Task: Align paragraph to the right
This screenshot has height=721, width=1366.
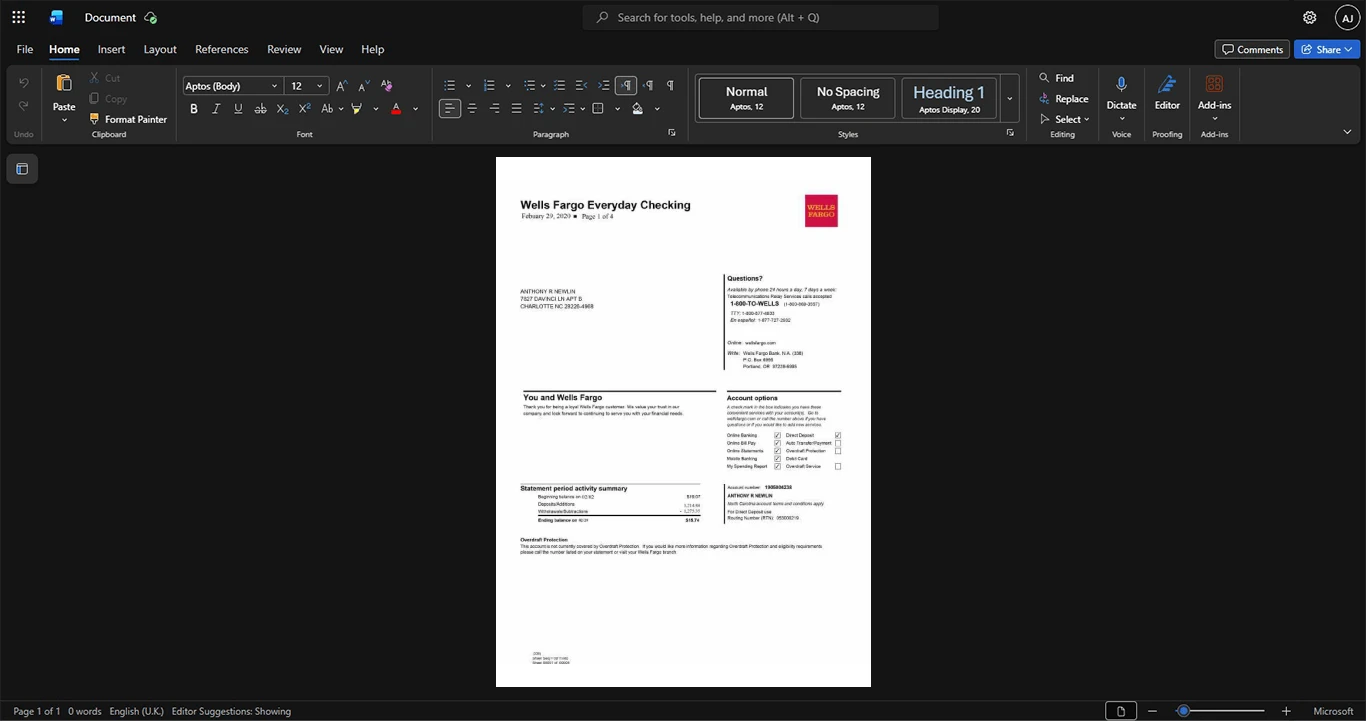Action: 494,108
